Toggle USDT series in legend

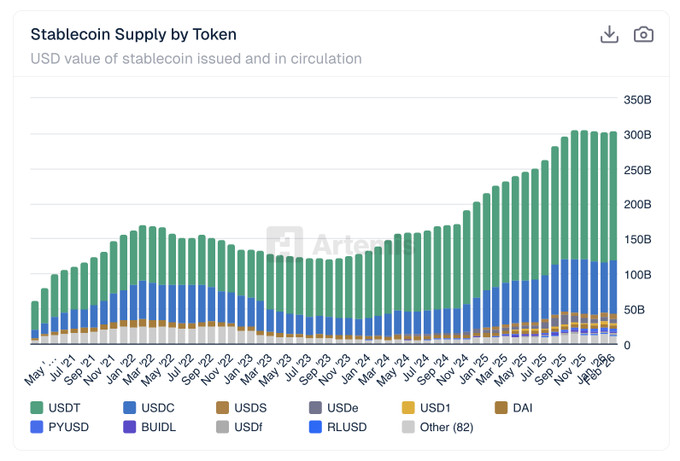pos(38,407)
